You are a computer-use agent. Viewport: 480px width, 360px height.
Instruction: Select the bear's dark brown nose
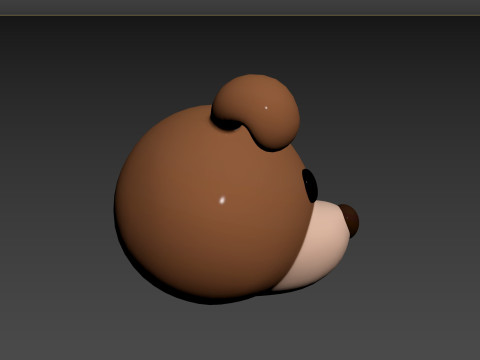tap(350, 220)
